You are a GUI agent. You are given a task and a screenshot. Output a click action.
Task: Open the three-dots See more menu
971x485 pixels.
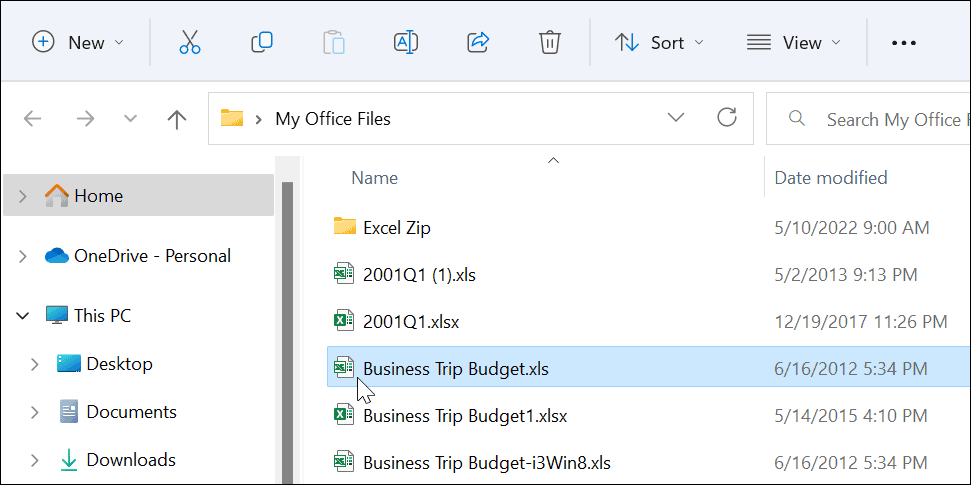(x=903, y=43)
